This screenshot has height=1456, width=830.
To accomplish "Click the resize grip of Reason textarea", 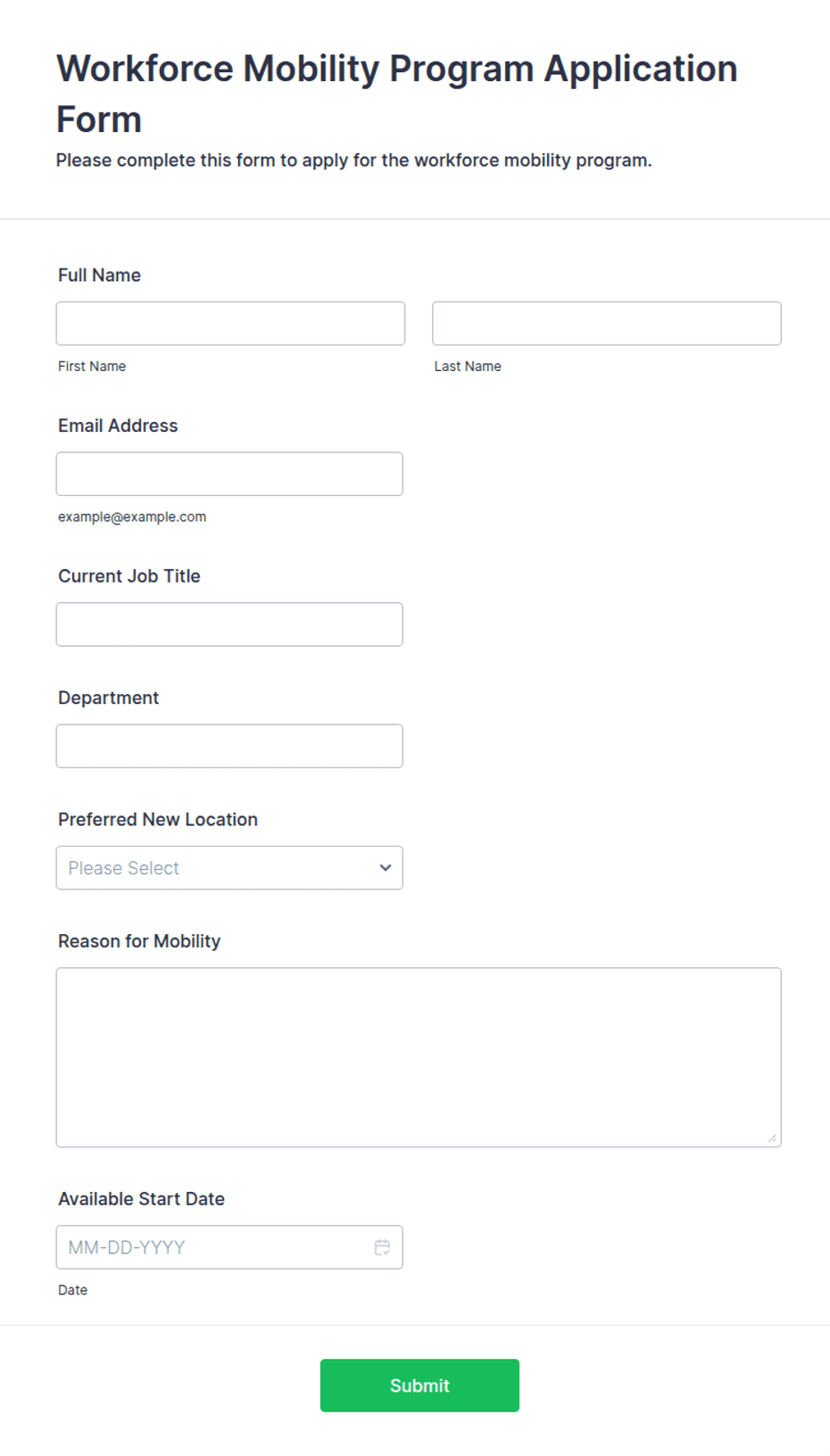I will click(x=773, y=1137).
